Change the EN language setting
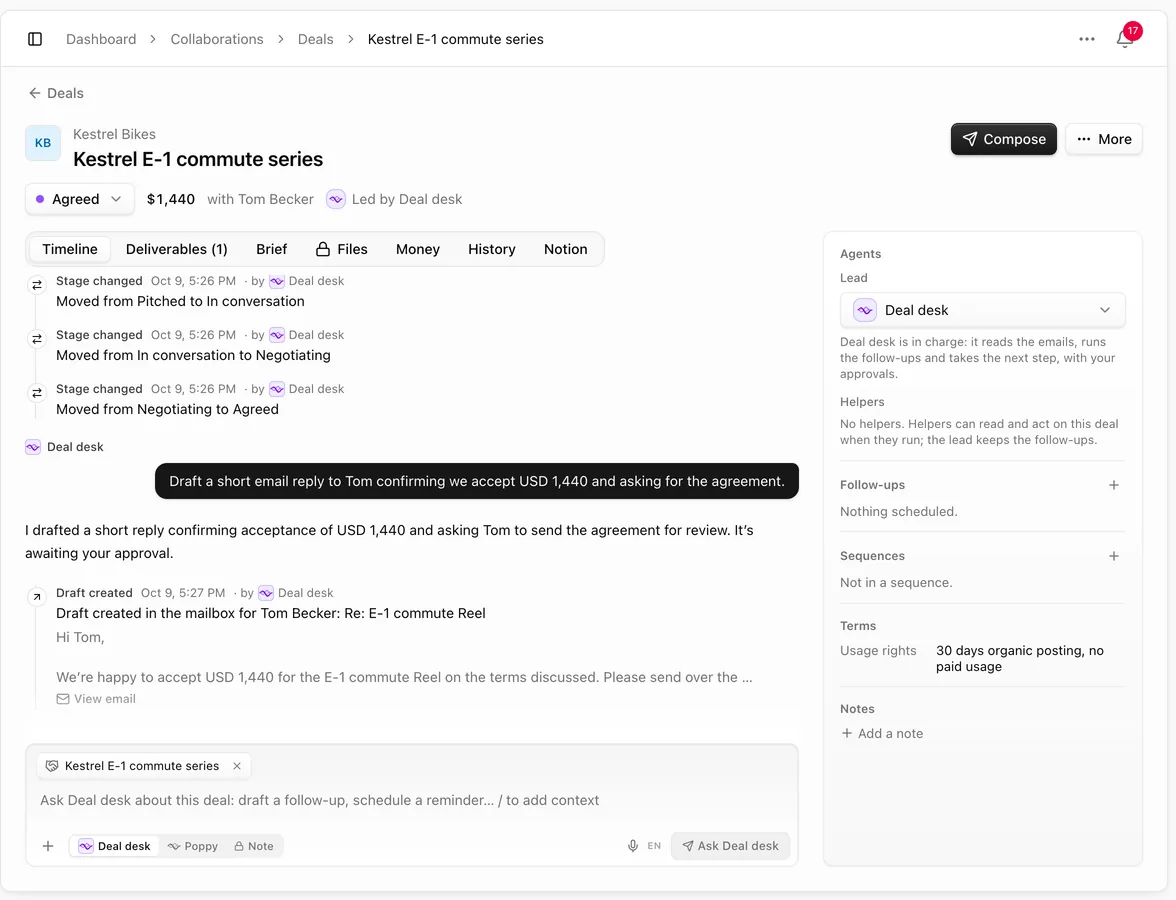Viewport: 1176px width, 900px height. click(654, 846)
